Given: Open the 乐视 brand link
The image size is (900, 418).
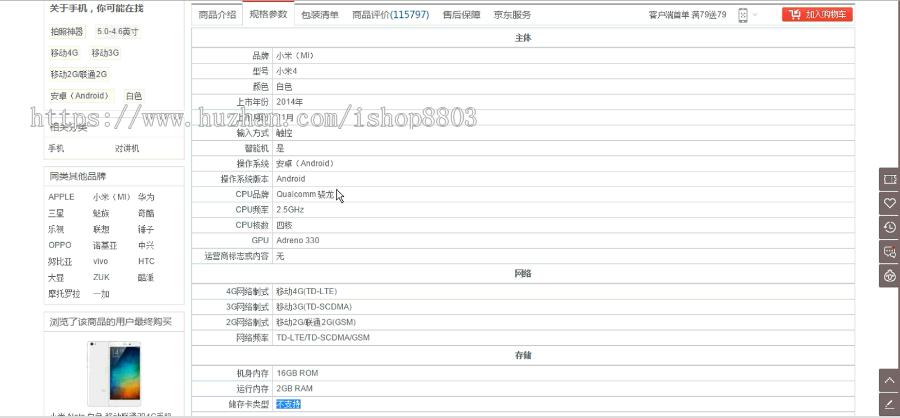Looking at the screenshot, I should (56, 229).
